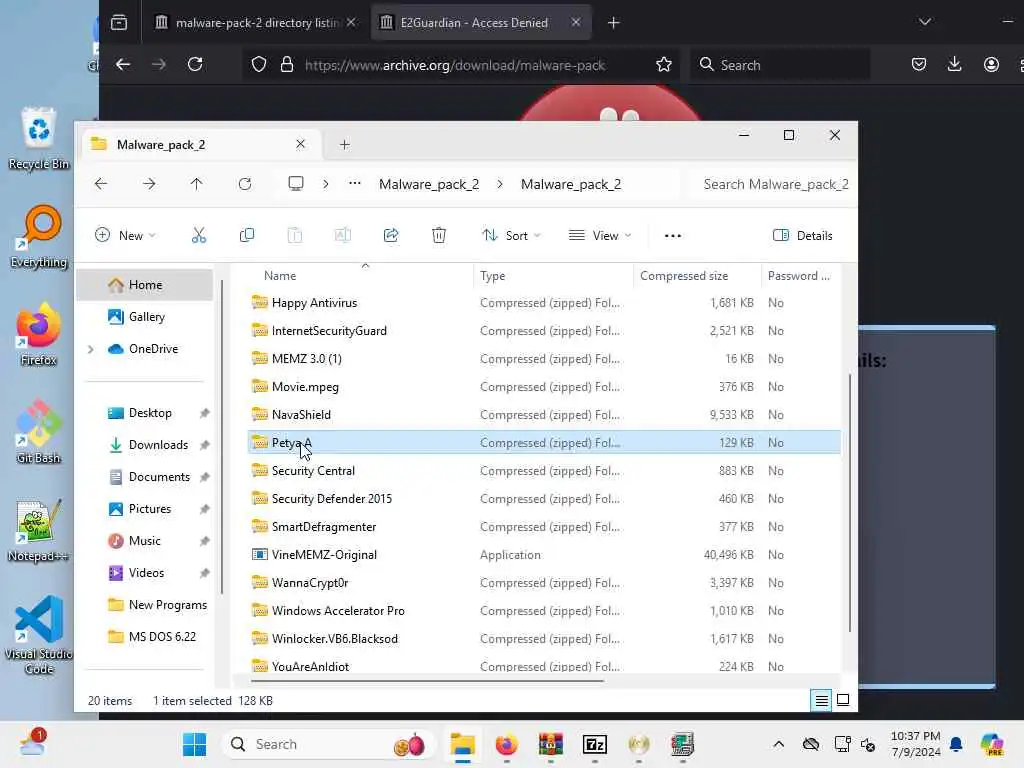Unpin Desktop using its pin icon
The width and height of the screenshot is (1024, 768).
coord(204,413)
